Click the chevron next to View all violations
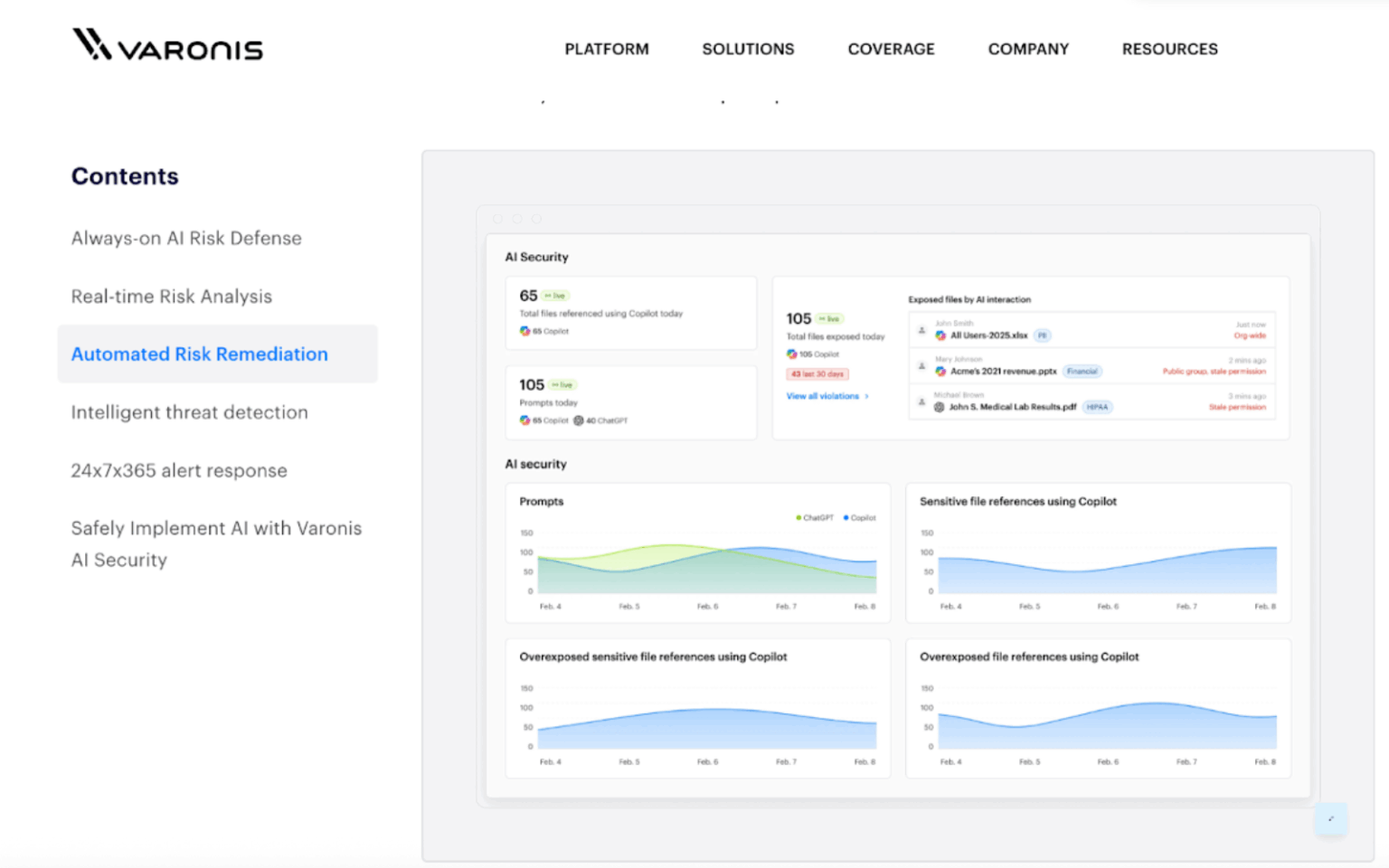This screenshot has height=868, width=1389. pos(866,396)
